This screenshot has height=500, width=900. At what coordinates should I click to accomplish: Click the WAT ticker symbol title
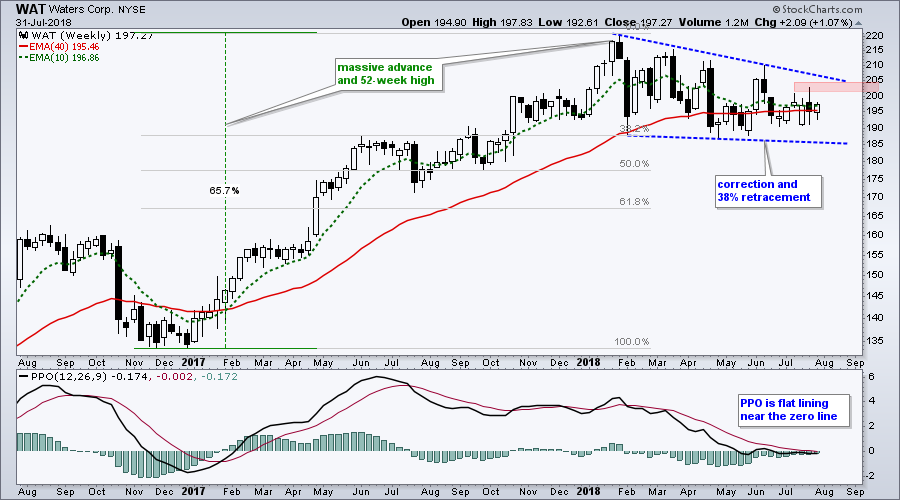coord(31,9)
